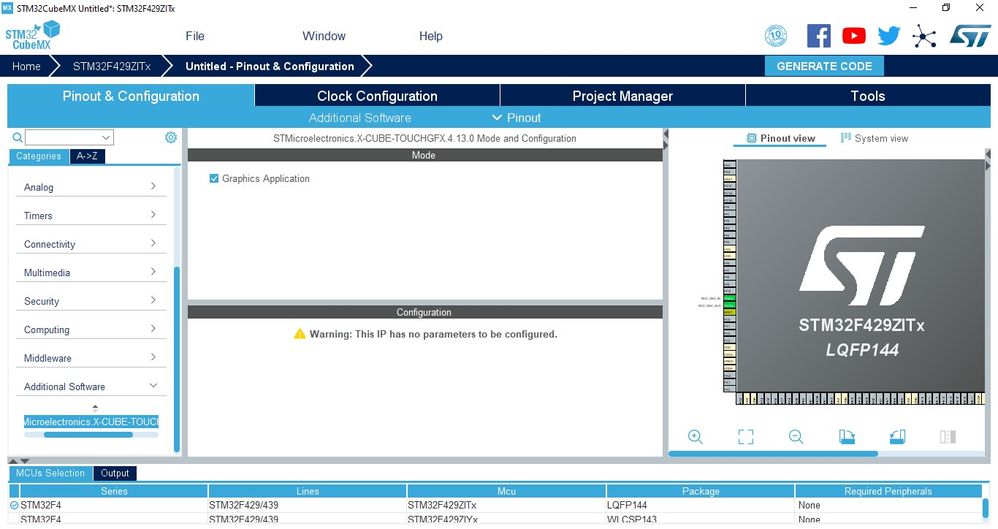Open the Output tab
998x529 pixels.
click(x=115, y=473)
